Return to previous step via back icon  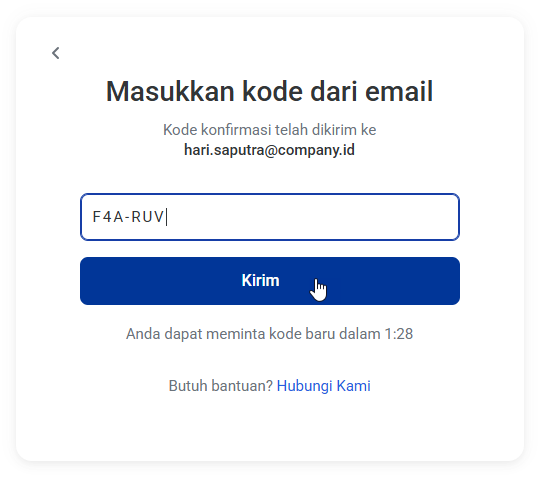pos(56,53)
